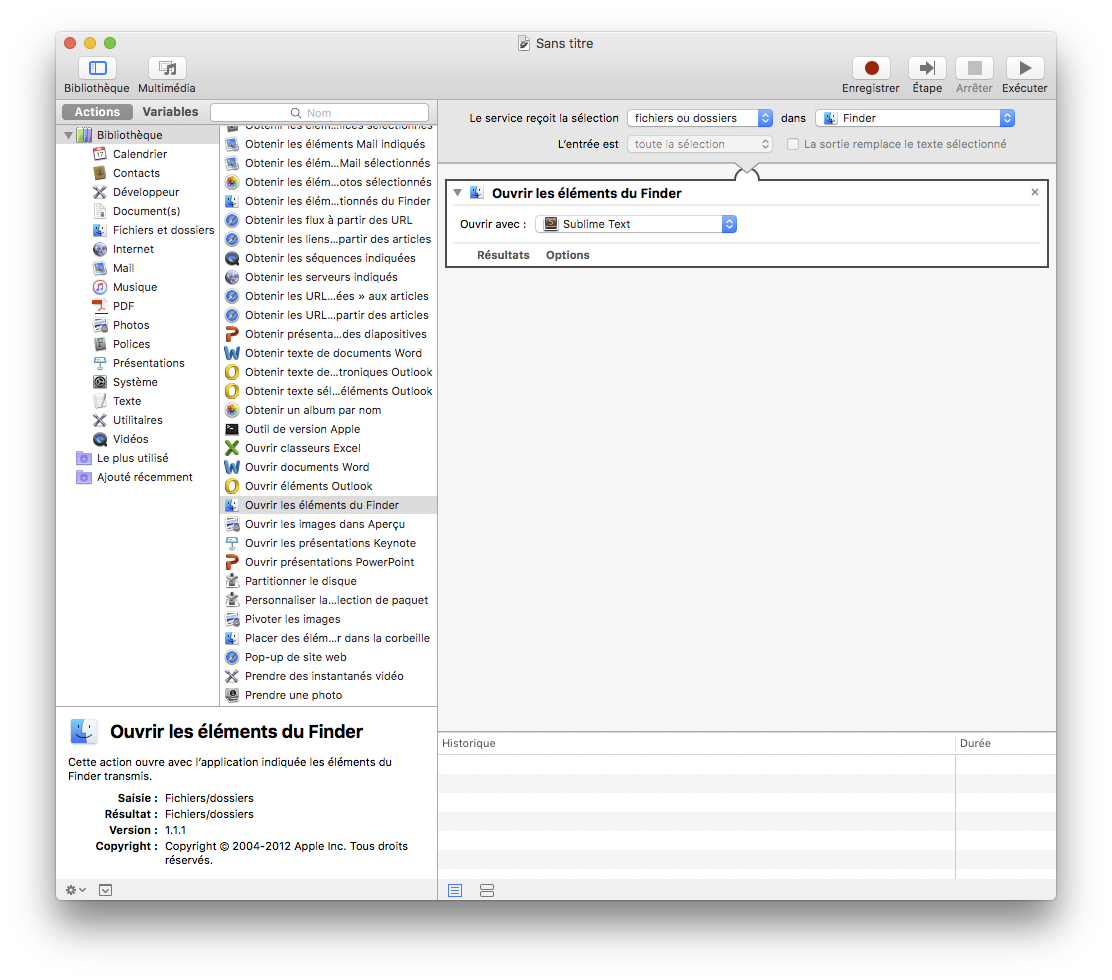
Task: Collapse the Bibliothèque tree
Action: tap(69, 135)
